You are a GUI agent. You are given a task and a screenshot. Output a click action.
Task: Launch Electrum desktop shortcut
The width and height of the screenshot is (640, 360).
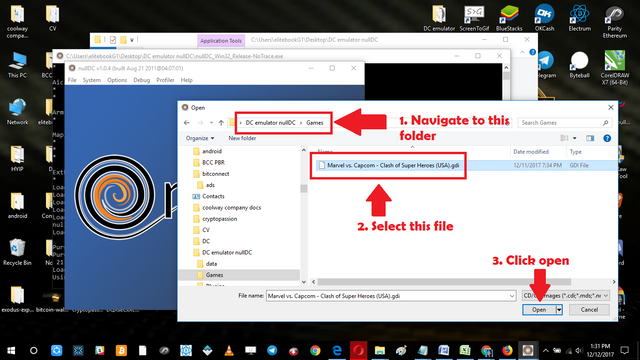tap(580, 18)
